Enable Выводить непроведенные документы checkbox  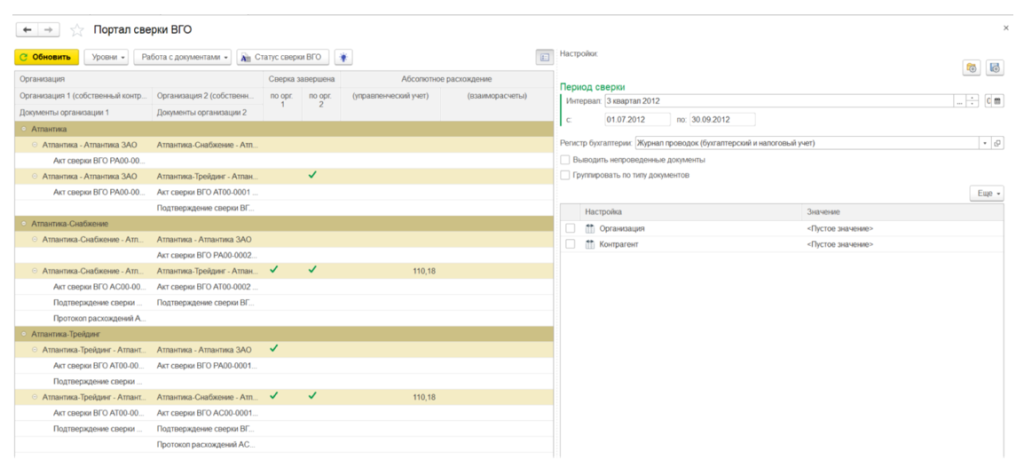(x=565, y=160)
